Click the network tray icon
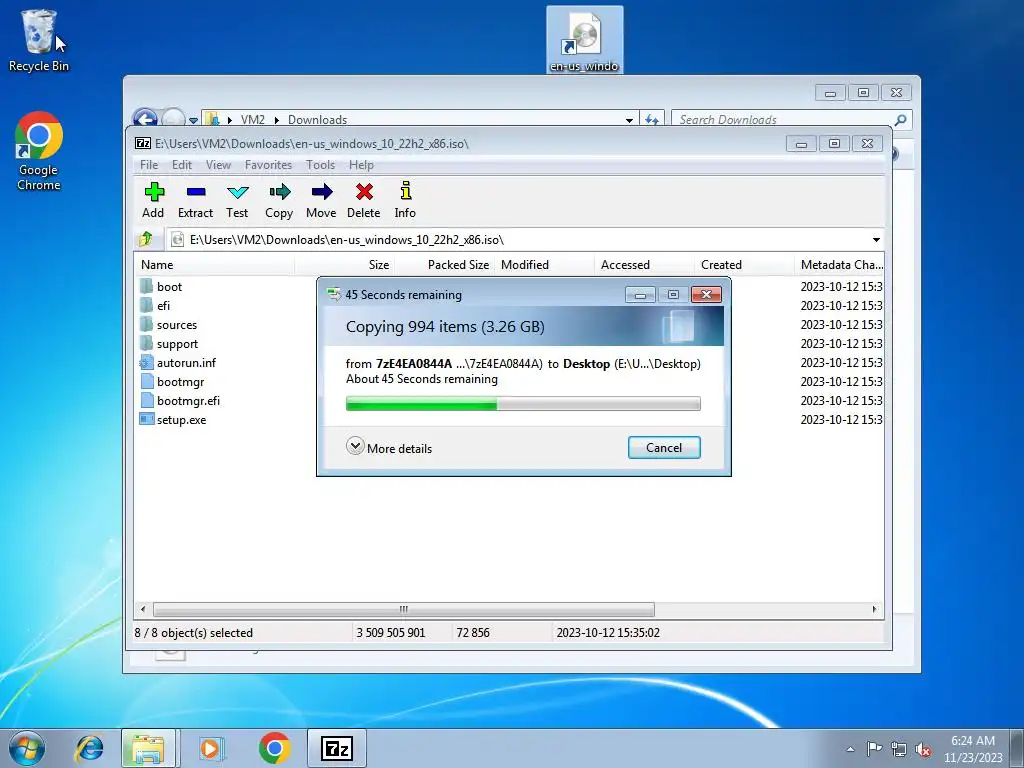Image resolution: width=1024 pixels, height=768 pixels. pyautogui.click(x=899, y=749)
